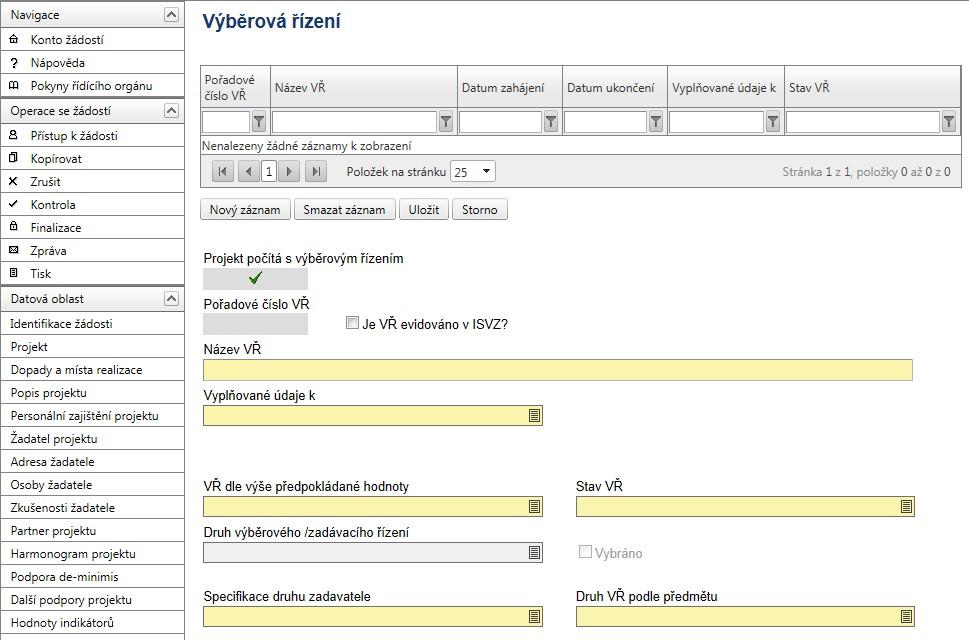Open Žadatel projektu section
The height and width of the screenshot is (640, 969).
pos(92,439)
